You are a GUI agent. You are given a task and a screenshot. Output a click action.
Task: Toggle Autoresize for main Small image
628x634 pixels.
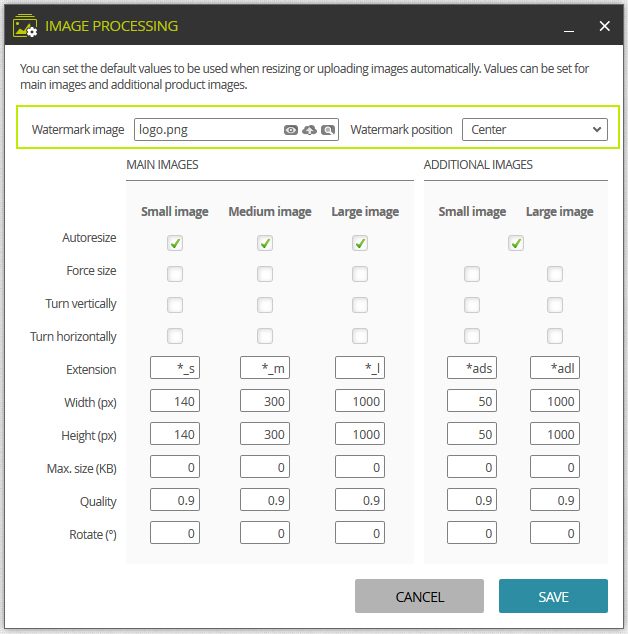(175, 243)
